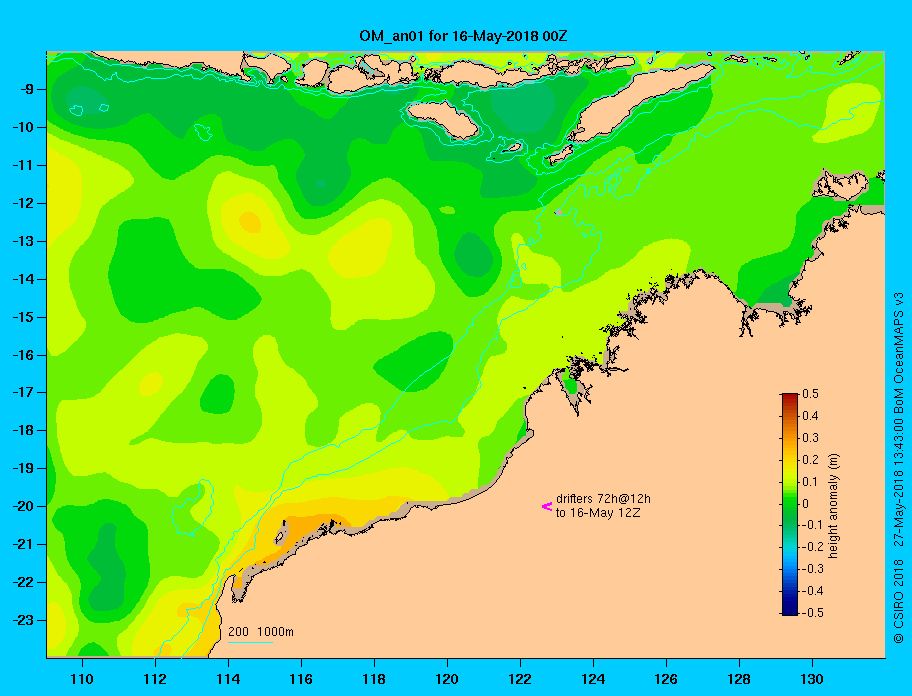Viewport: 912px width, 696px height.
Task: Click latitude axis label "-22"
Action: [24, 582]
